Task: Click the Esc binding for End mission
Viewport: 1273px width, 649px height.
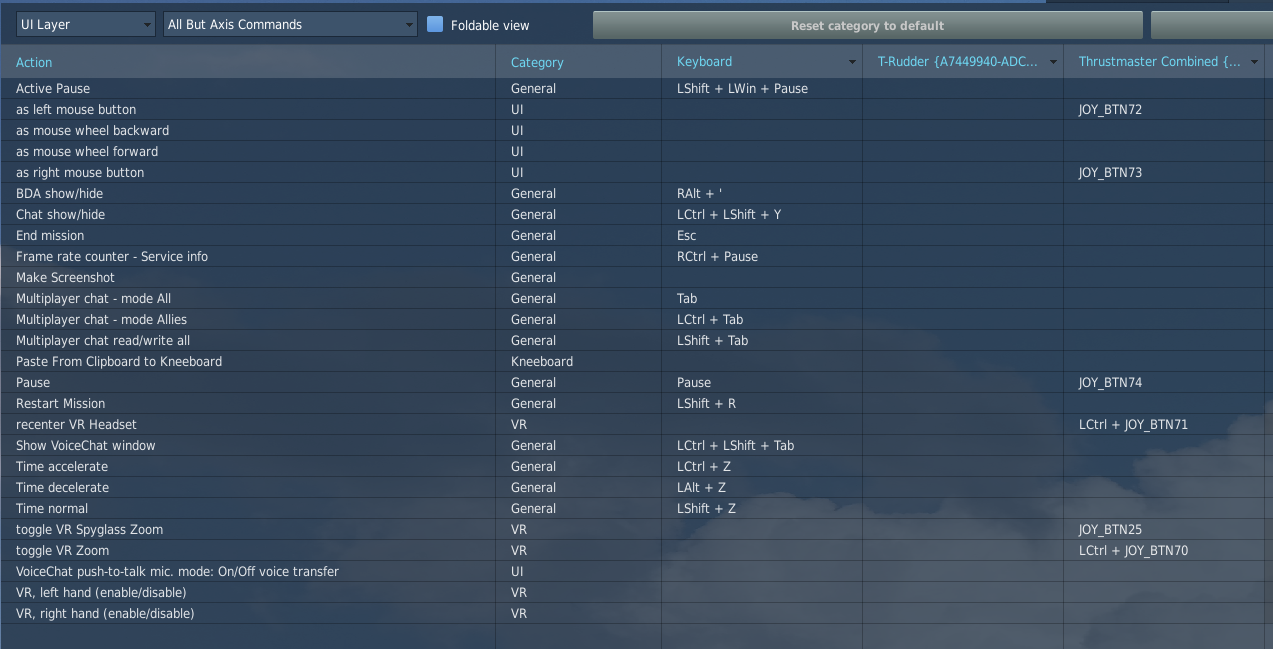Action: (688, 236)
